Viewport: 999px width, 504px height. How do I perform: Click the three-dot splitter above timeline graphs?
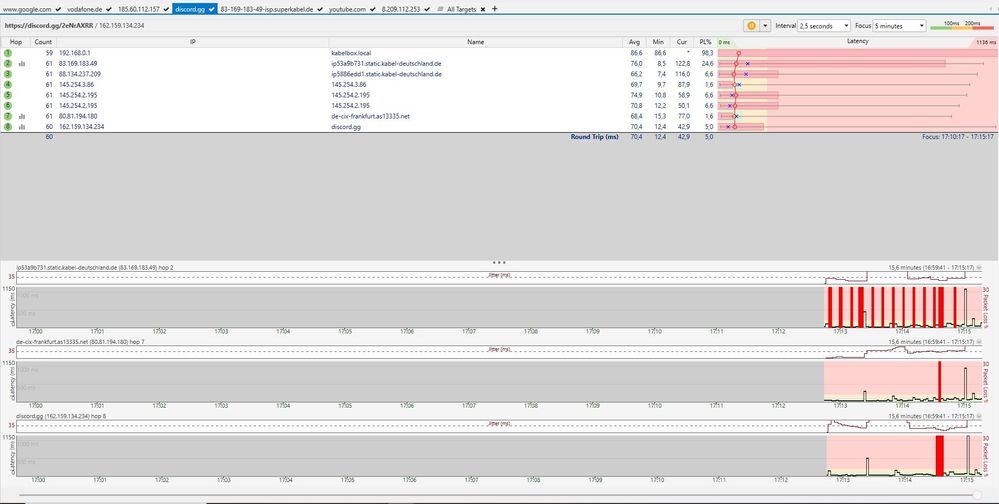(x=499, y=262)
